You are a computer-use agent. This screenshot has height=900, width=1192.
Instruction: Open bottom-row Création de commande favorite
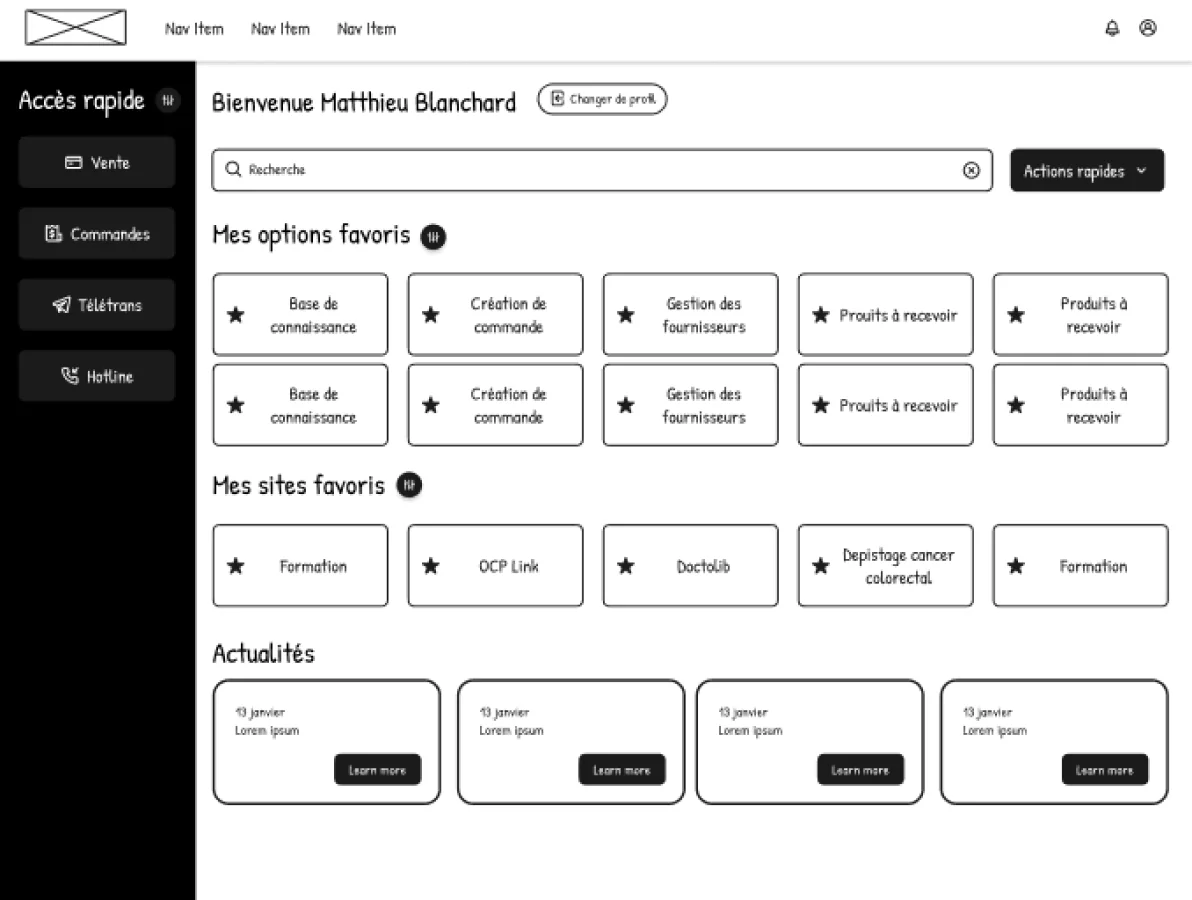click(x=496, y=405)
